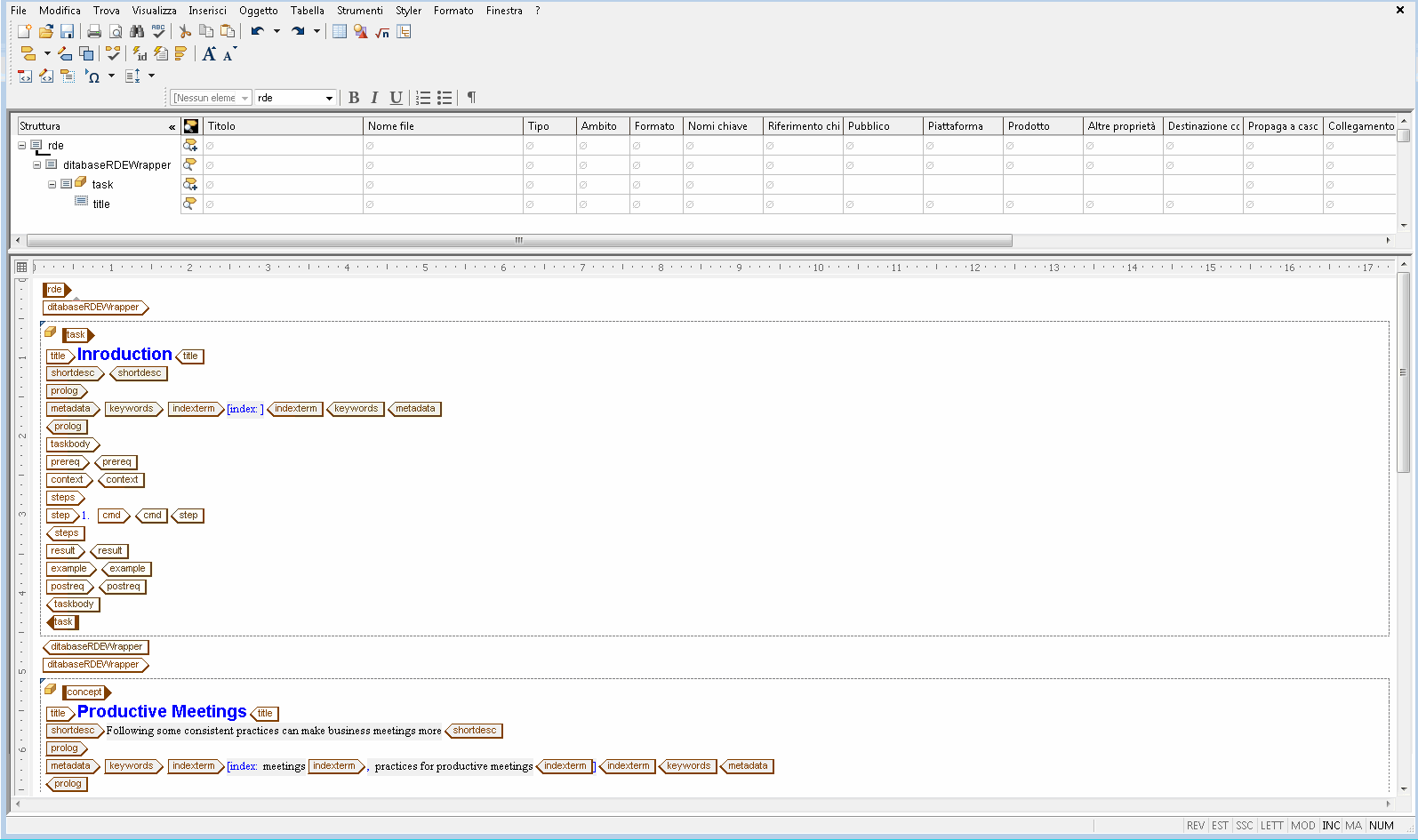Click the INC status bar indicator
The height and width of the screenshot is (840, 1418).
(1330, 826)
